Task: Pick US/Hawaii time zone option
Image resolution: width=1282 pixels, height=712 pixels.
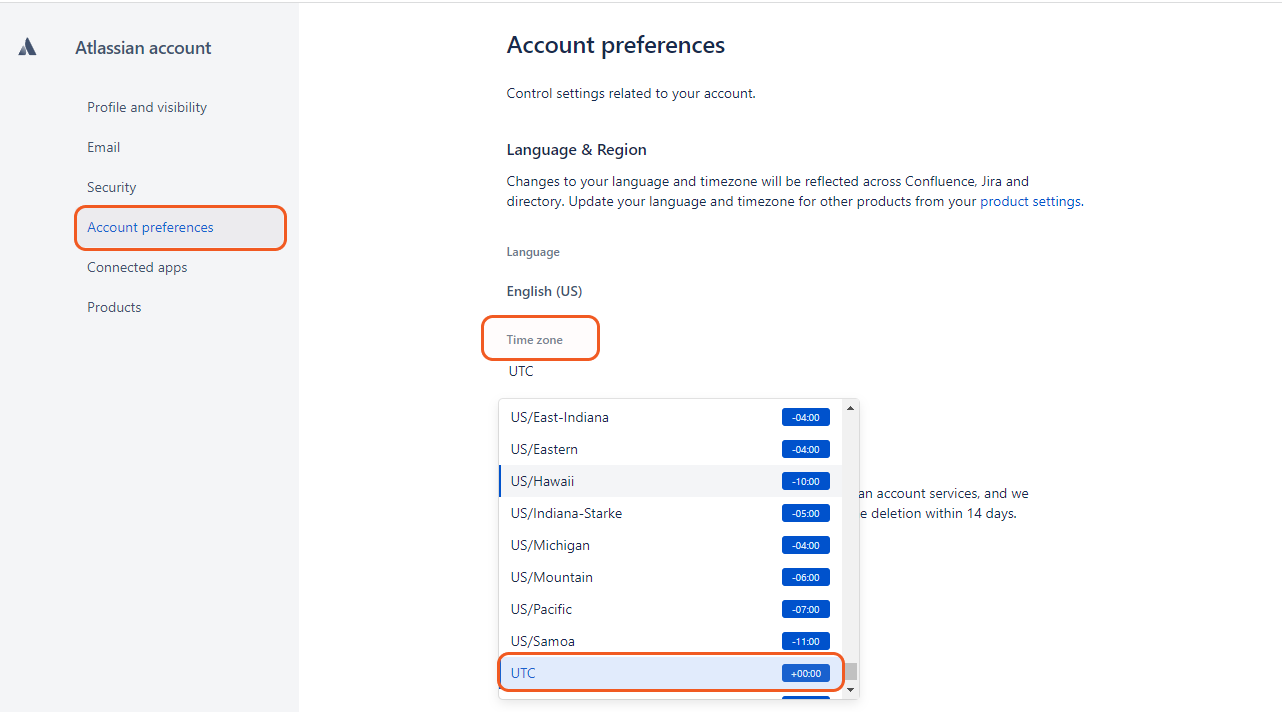Action: click(x=542, y=481)
